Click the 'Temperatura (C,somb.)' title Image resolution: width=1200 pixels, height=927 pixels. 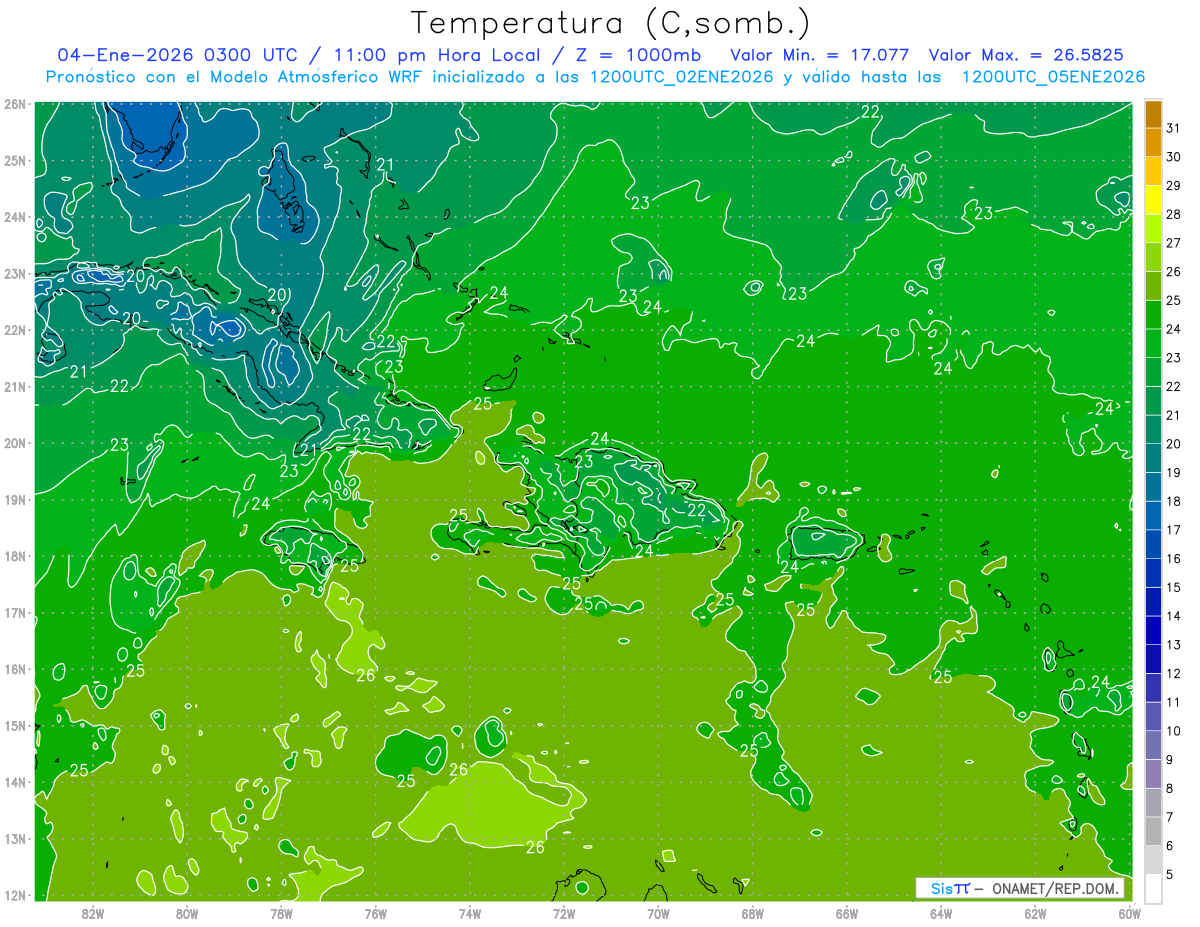tap(610, 23)
